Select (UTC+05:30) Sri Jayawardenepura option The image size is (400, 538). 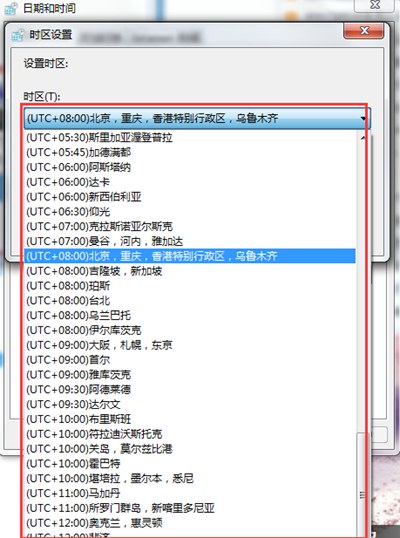point(189,138)
